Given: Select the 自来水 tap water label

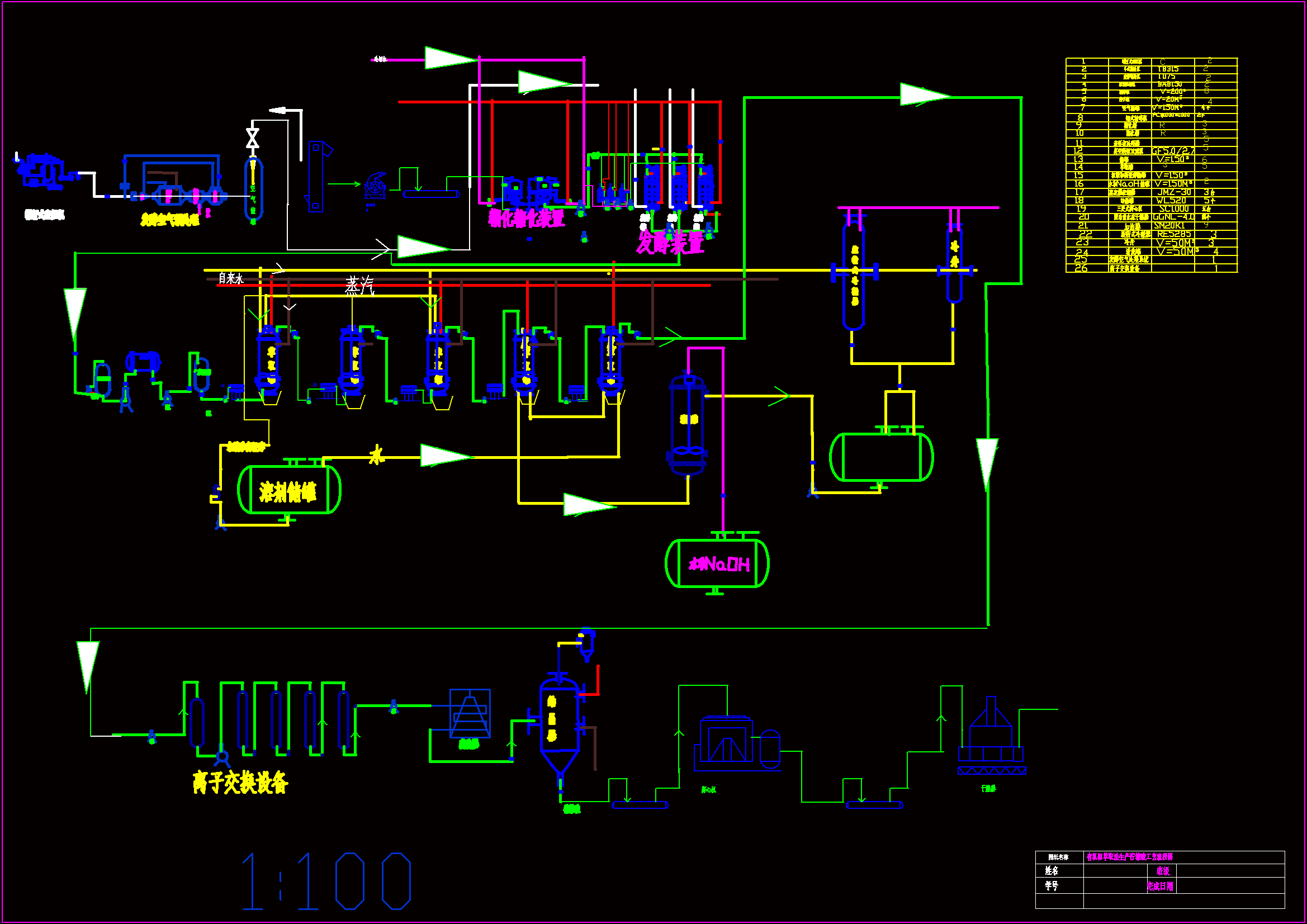Looking at the screenshot, I should coord(230,278).
